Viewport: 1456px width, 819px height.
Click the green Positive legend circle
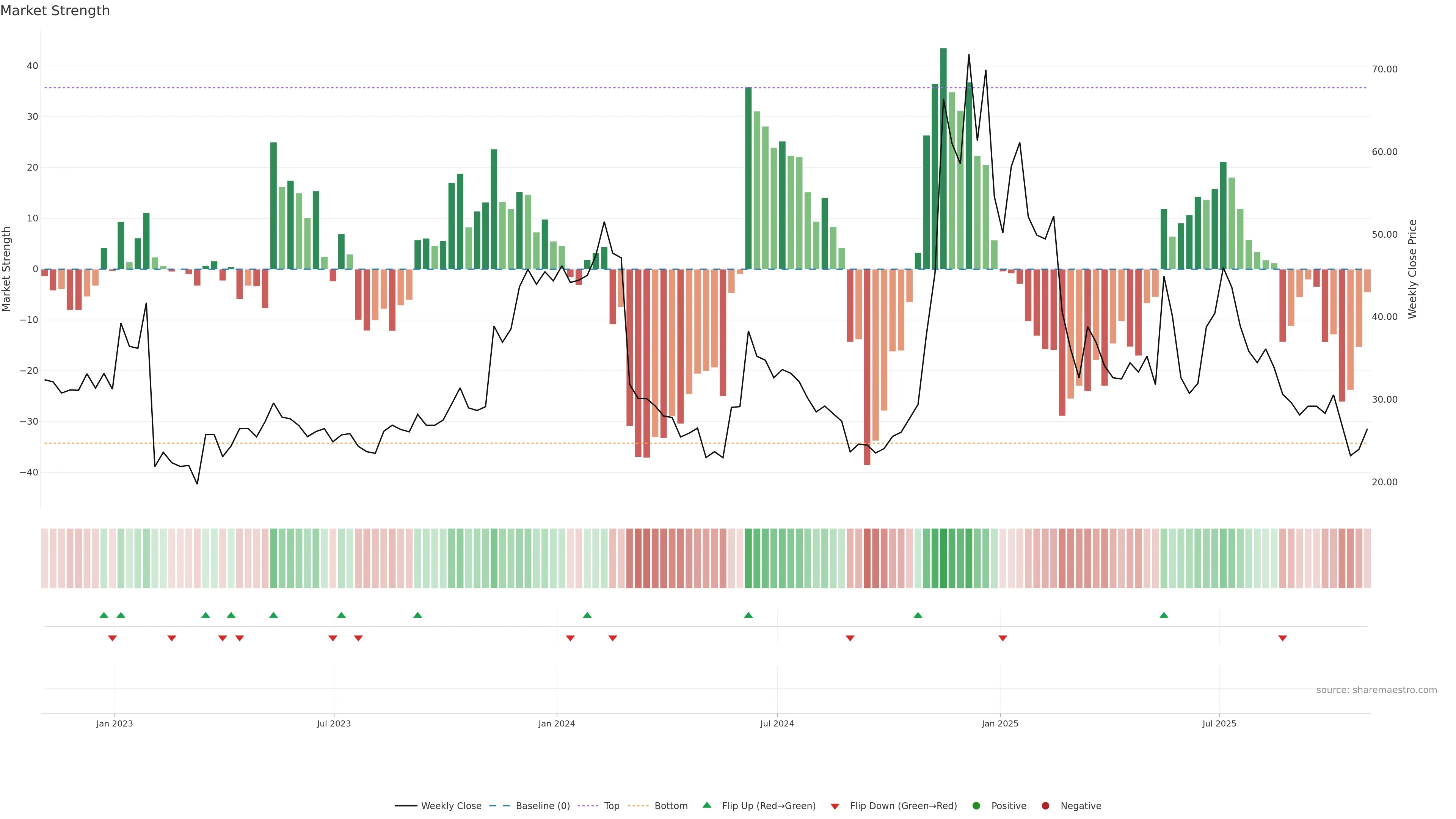coord(976,806)
